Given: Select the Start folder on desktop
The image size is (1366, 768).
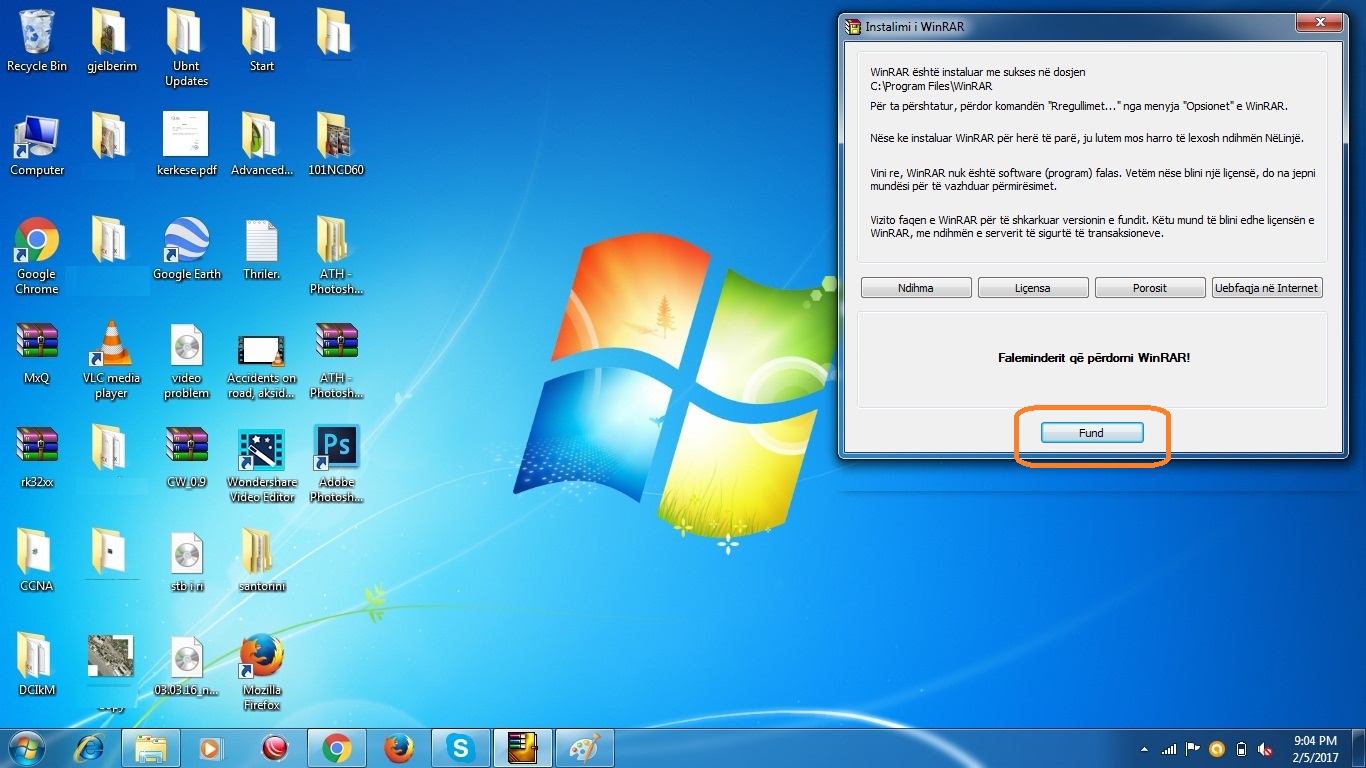Looking at the screenshot, I should 261,41.
